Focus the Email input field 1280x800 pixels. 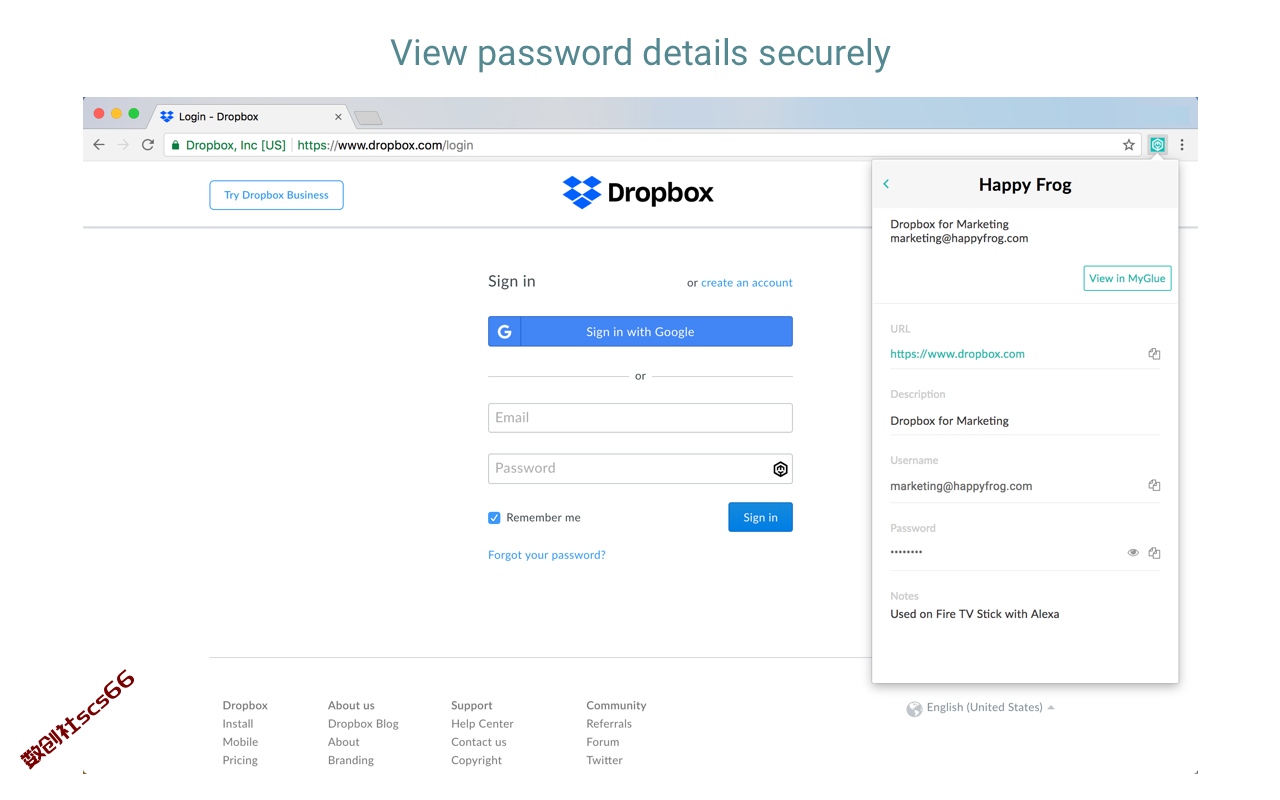click(640, 418)
